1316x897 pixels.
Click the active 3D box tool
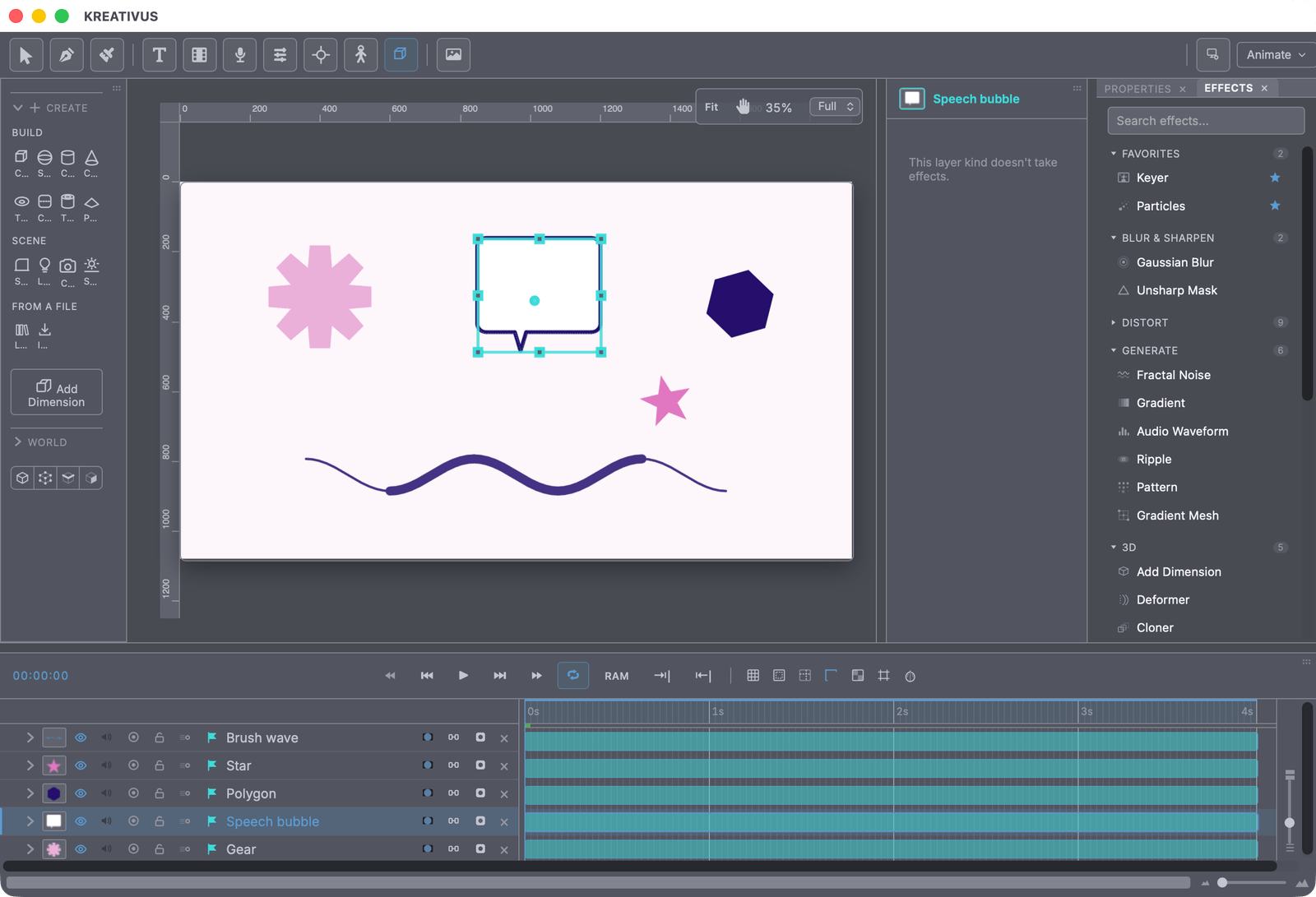tap(401, 55)
